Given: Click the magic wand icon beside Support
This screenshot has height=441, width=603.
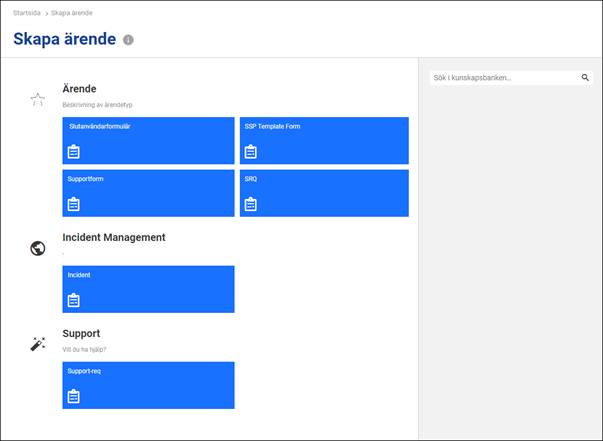Looking at the screenshot, I should pyautogui.click(x=37, y=344).
